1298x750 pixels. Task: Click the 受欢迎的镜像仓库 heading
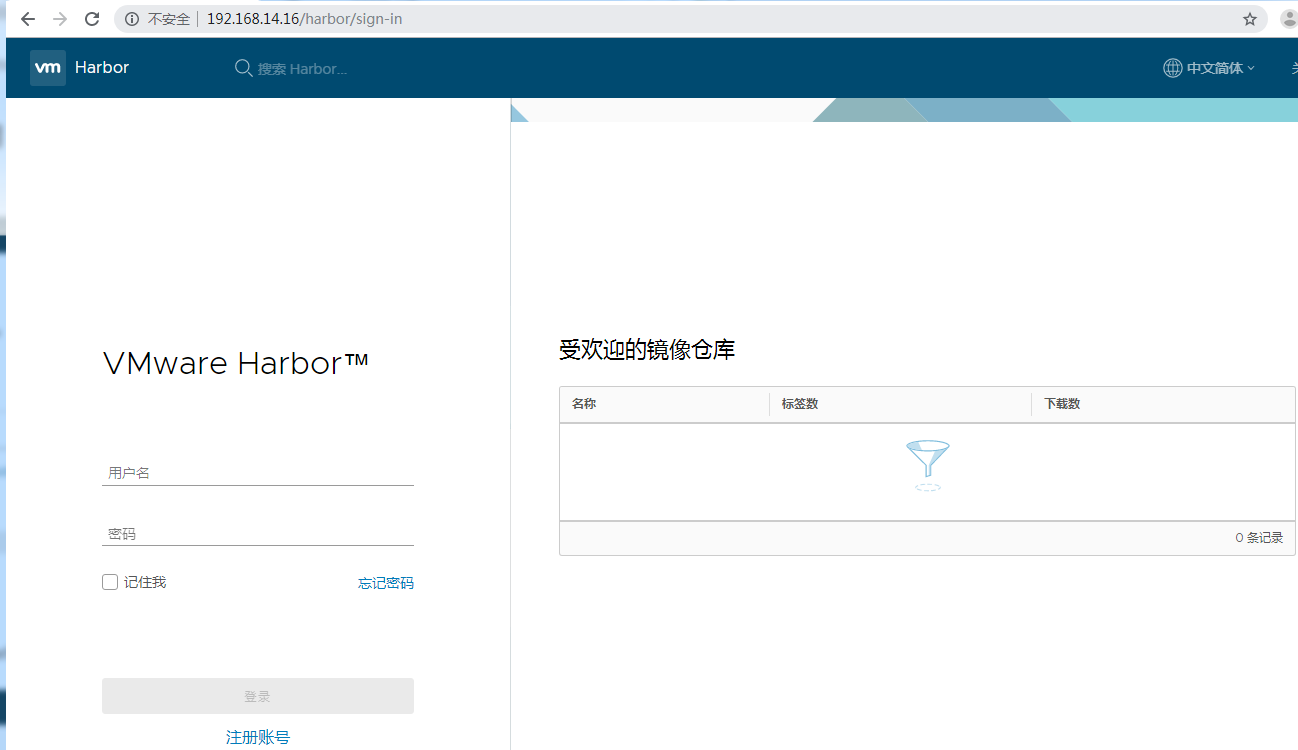pyautogui.click(x=647, y=350)
